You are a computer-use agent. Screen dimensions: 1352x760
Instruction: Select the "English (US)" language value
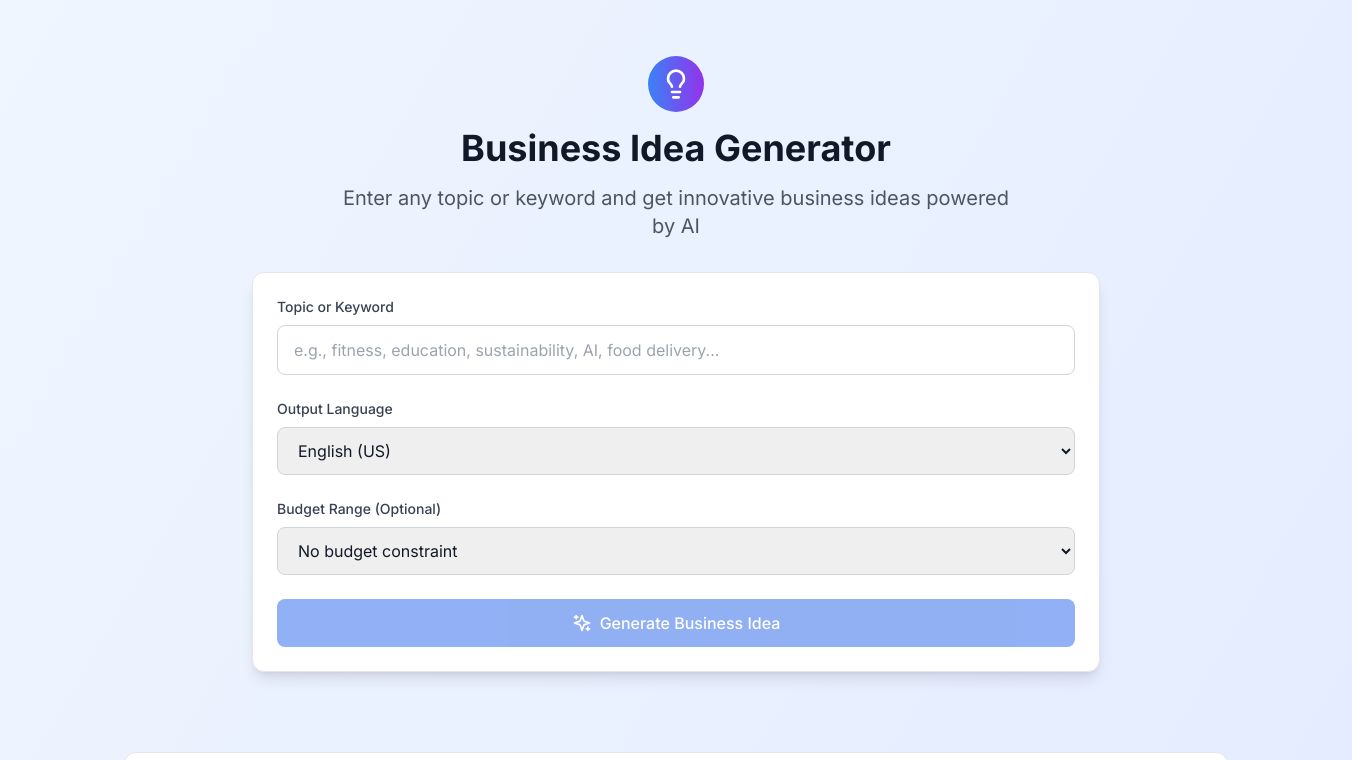pyautogui.click(x=344, y=451)
